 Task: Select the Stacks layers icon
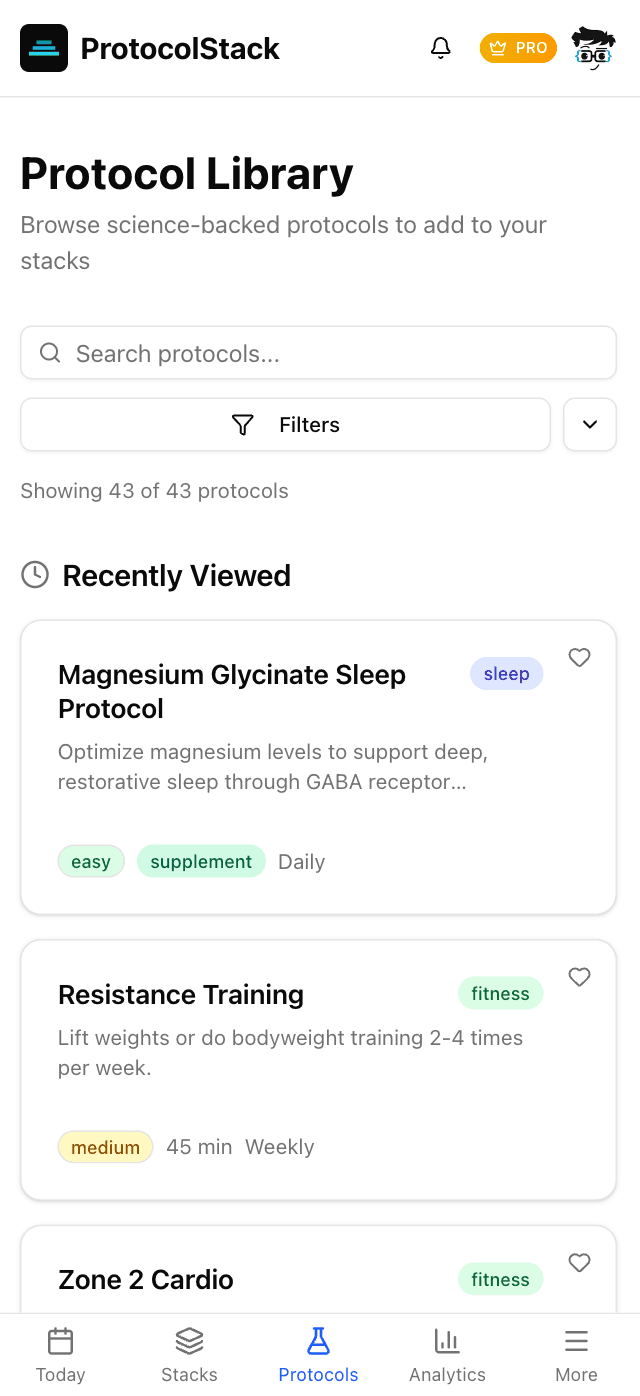pyautogui.click(x=189, y=1340)
